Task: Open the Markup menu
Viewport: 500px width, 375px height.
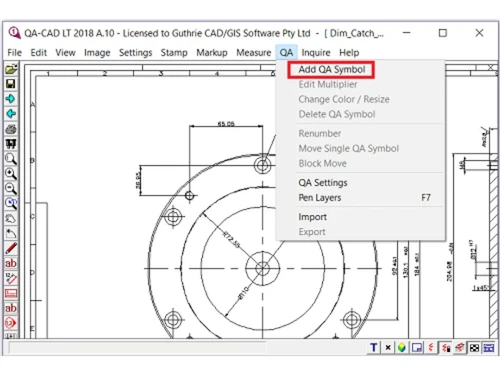Action: [212, 53]
